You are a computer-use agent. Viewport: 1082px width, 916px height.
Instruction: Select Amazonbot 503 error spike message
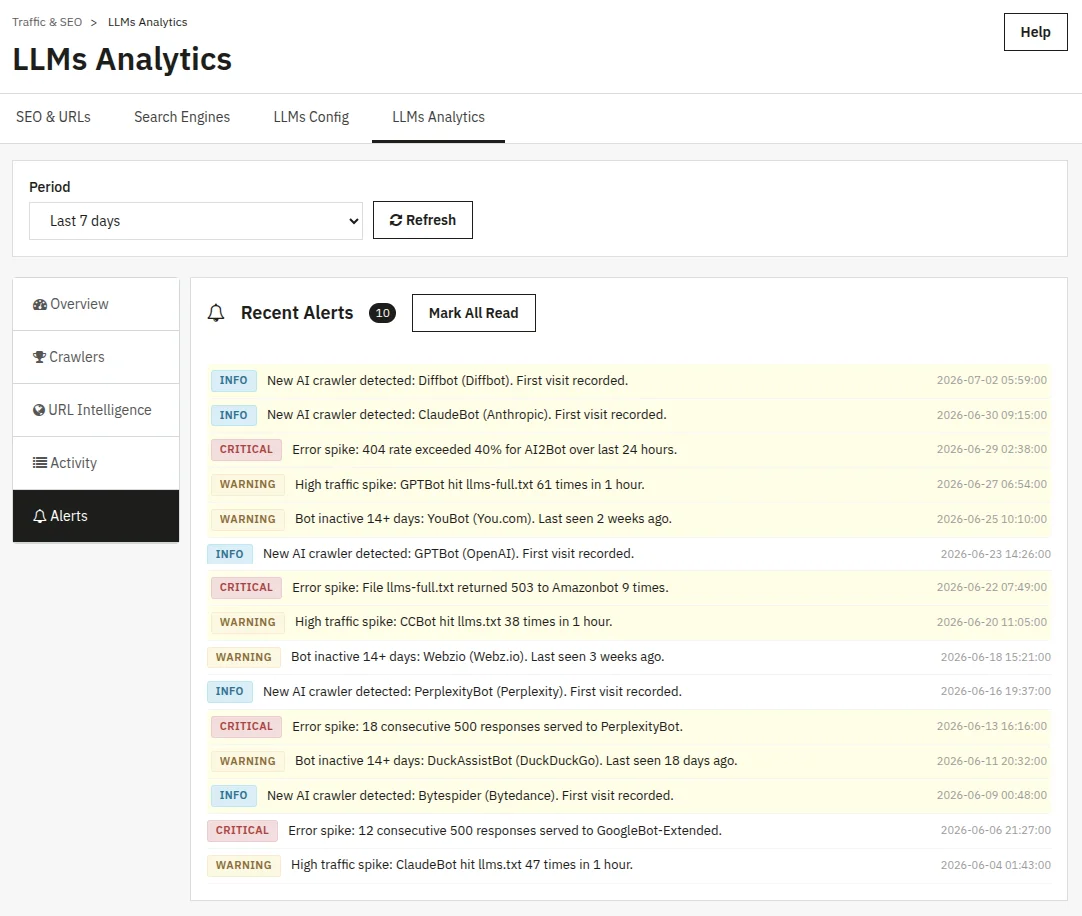click(x=480, y=587)
